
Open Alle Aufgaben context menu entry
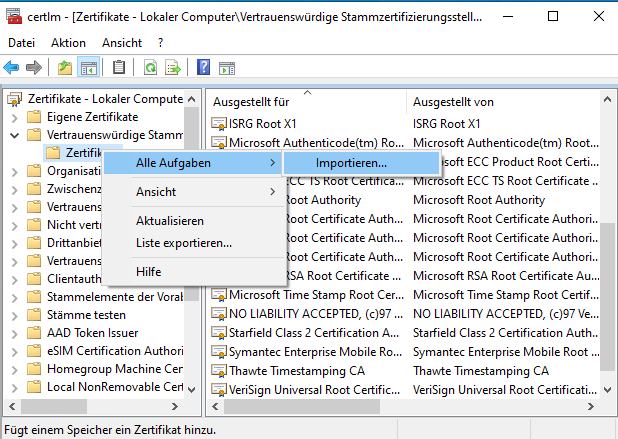pyautogui.click(x=193, y=163)
